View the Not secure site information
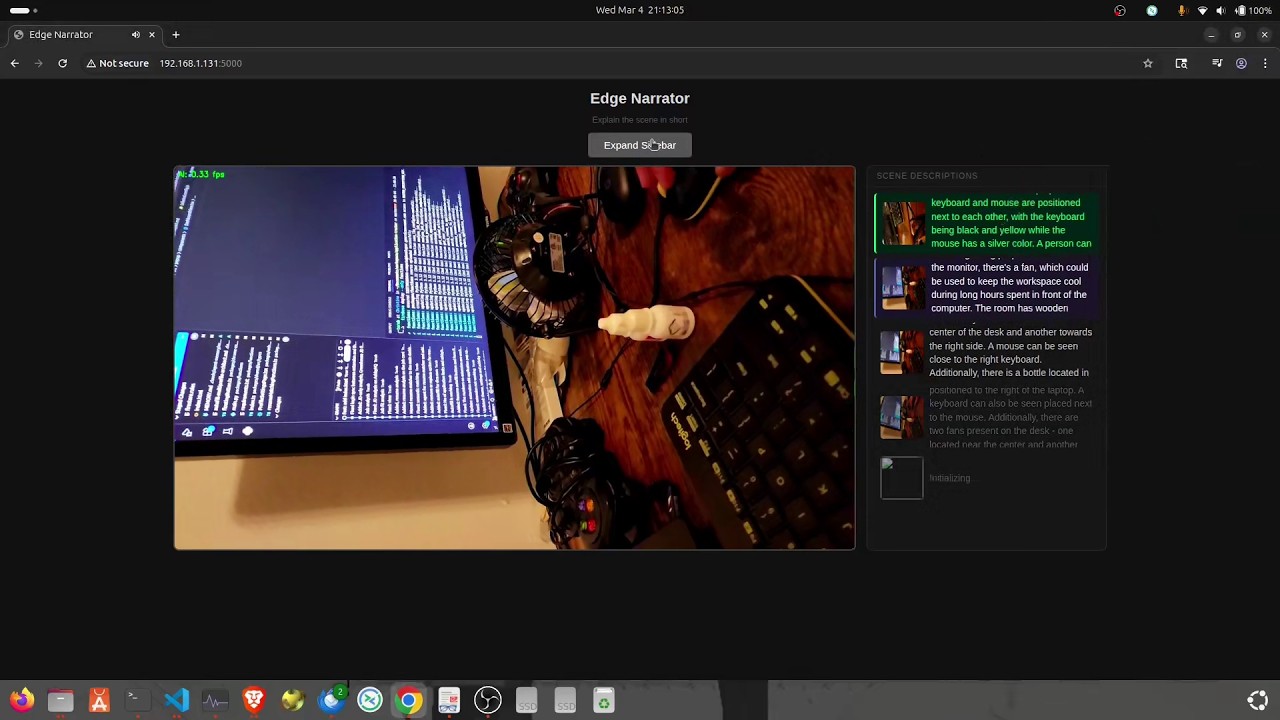The height and width of the screenshot is (720, 1280). click(117, 63)
